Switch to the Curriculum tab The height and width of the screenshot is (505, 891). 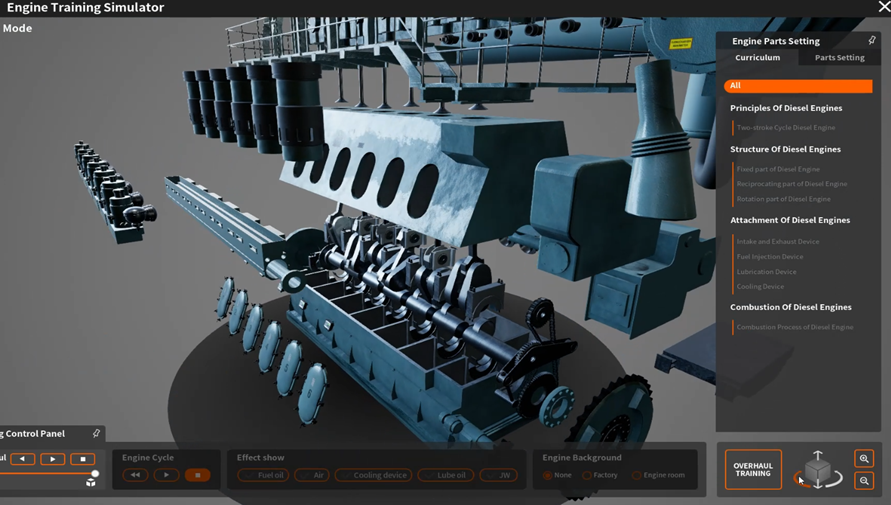click(x=757, y=57)
